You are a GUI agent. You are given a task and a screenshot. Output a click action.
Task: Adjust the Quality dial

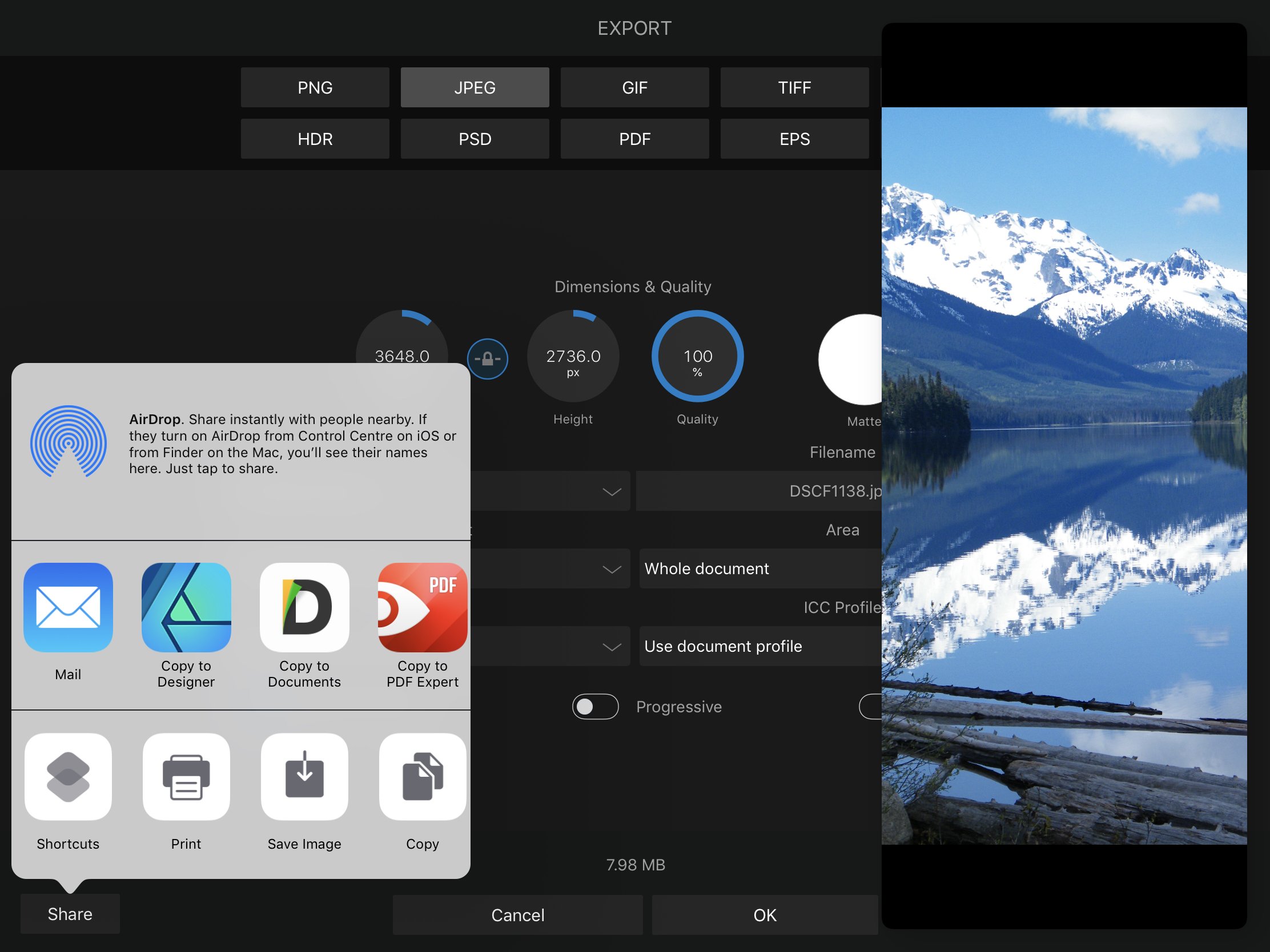(x=697, y=357)
